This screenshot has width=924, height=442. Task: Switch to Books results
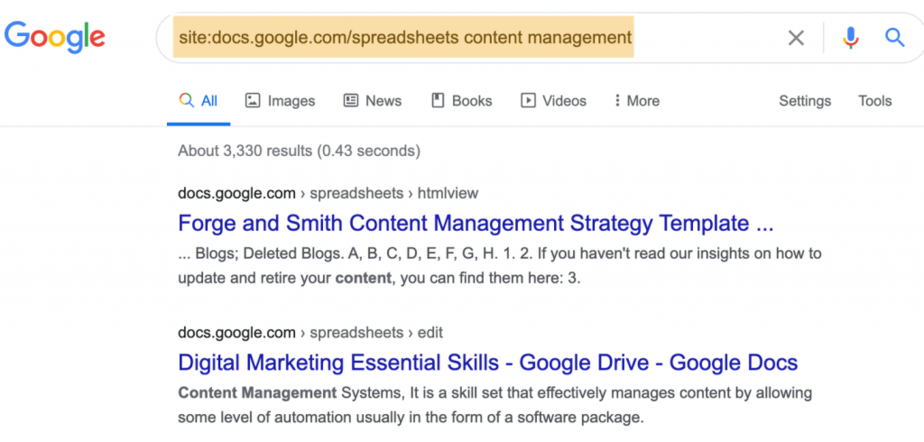(462, 101)
